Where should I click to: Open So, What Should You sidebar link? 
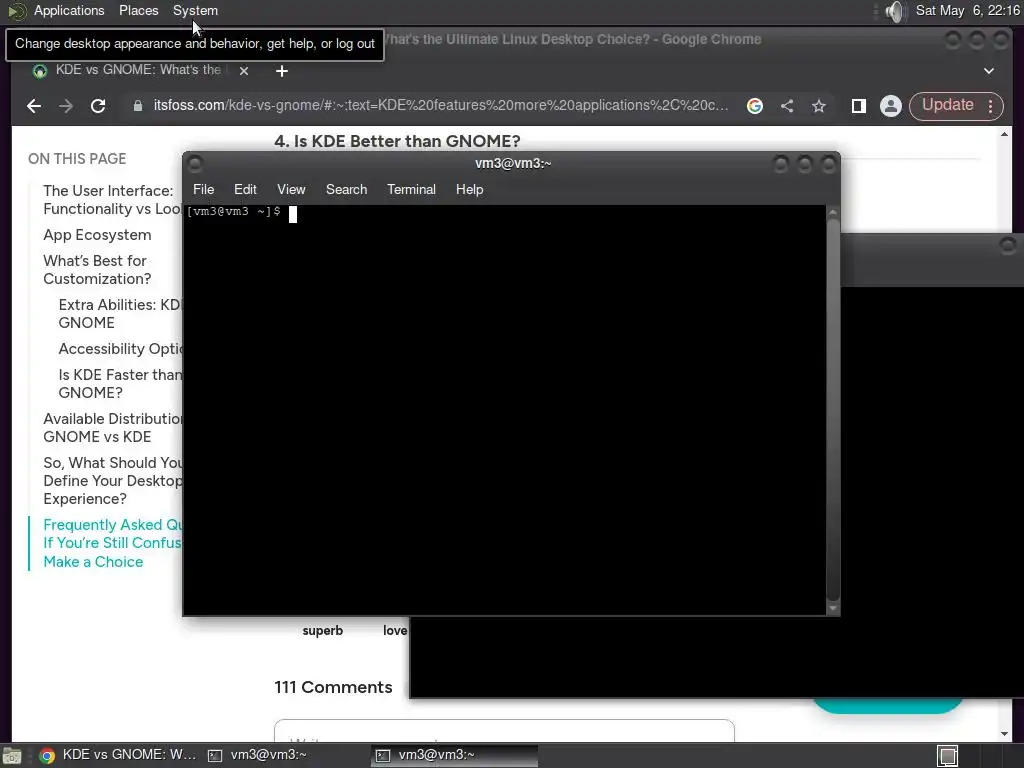point(112,481)
